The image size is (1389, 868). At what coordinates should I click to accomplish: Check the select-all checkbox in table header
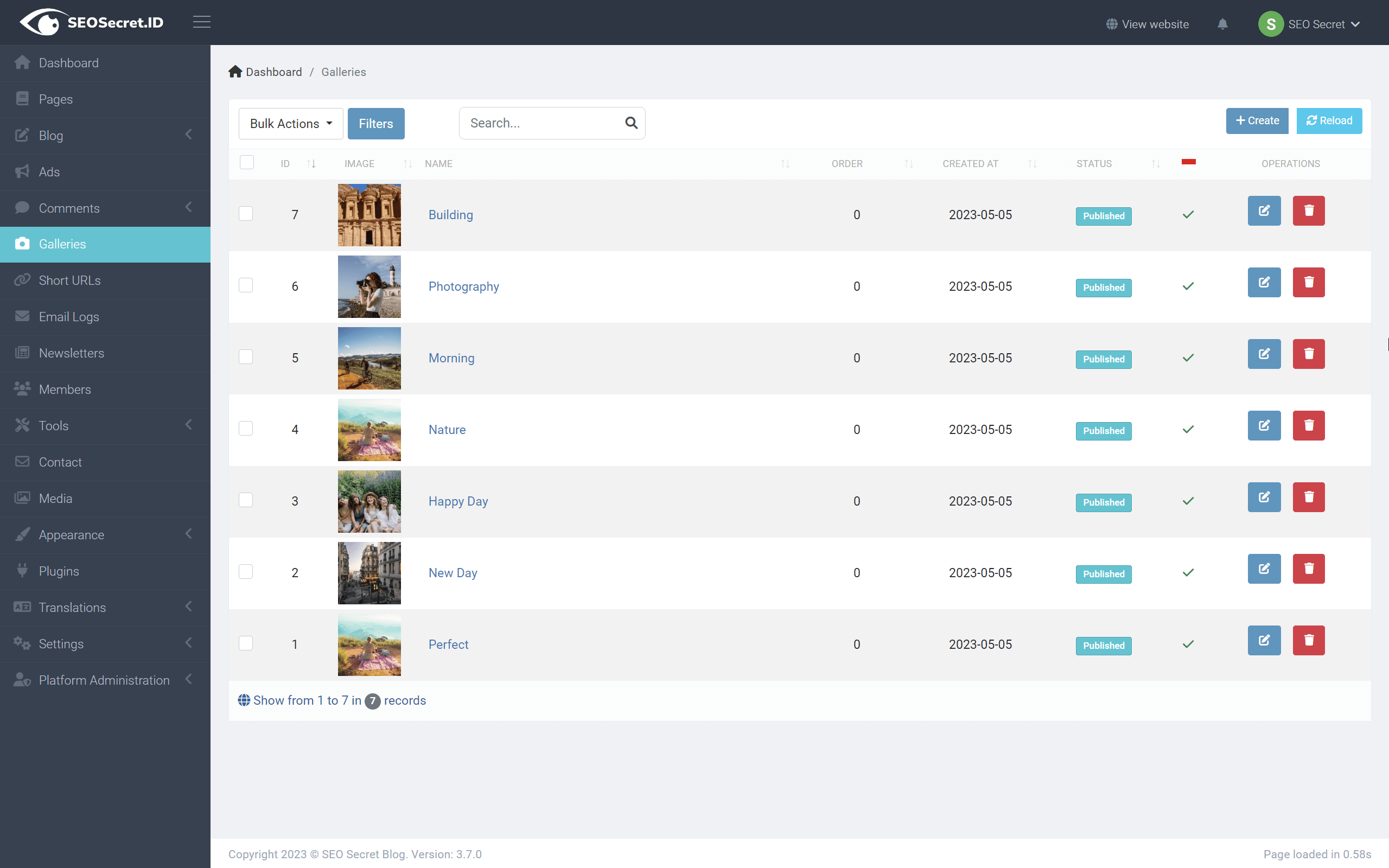coord(246,162)
